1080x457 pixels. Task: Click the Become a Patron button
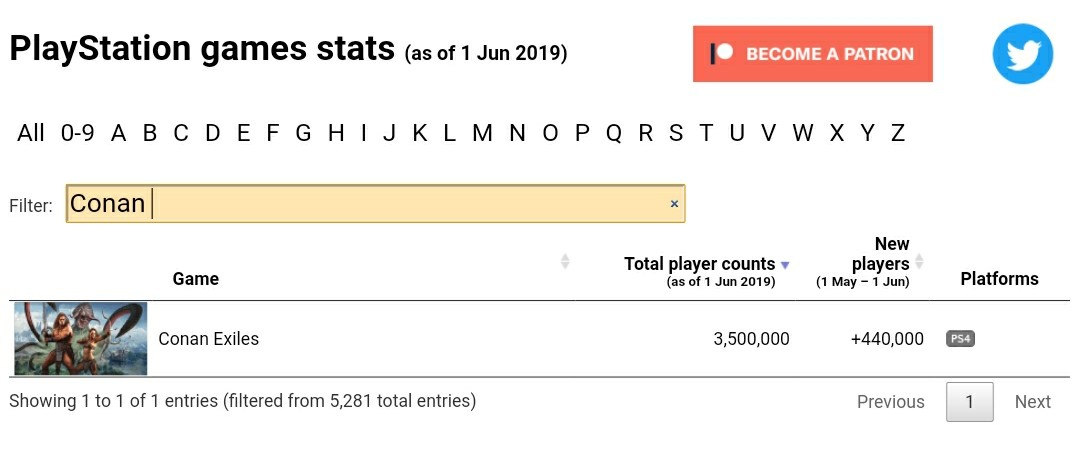[812, 54]
